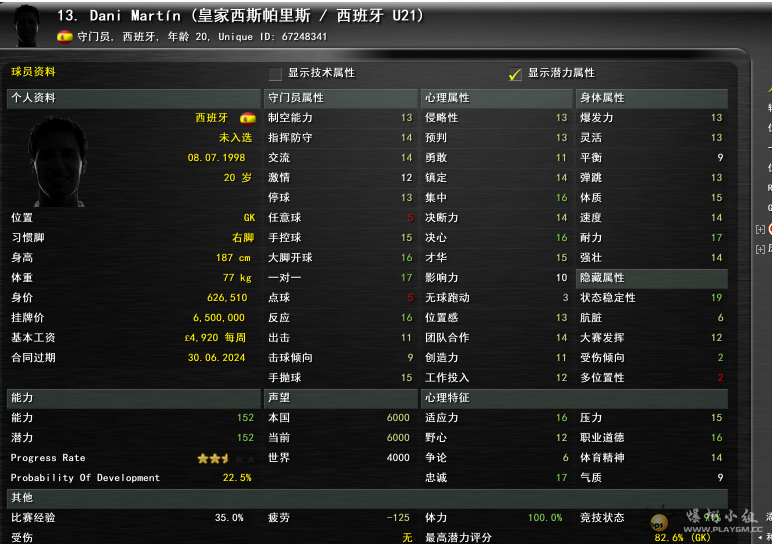Image resolution: width=772 pixels, height=544 pixels.
Task: Click the 心理特征 section header
Action: tap(574, 398)
